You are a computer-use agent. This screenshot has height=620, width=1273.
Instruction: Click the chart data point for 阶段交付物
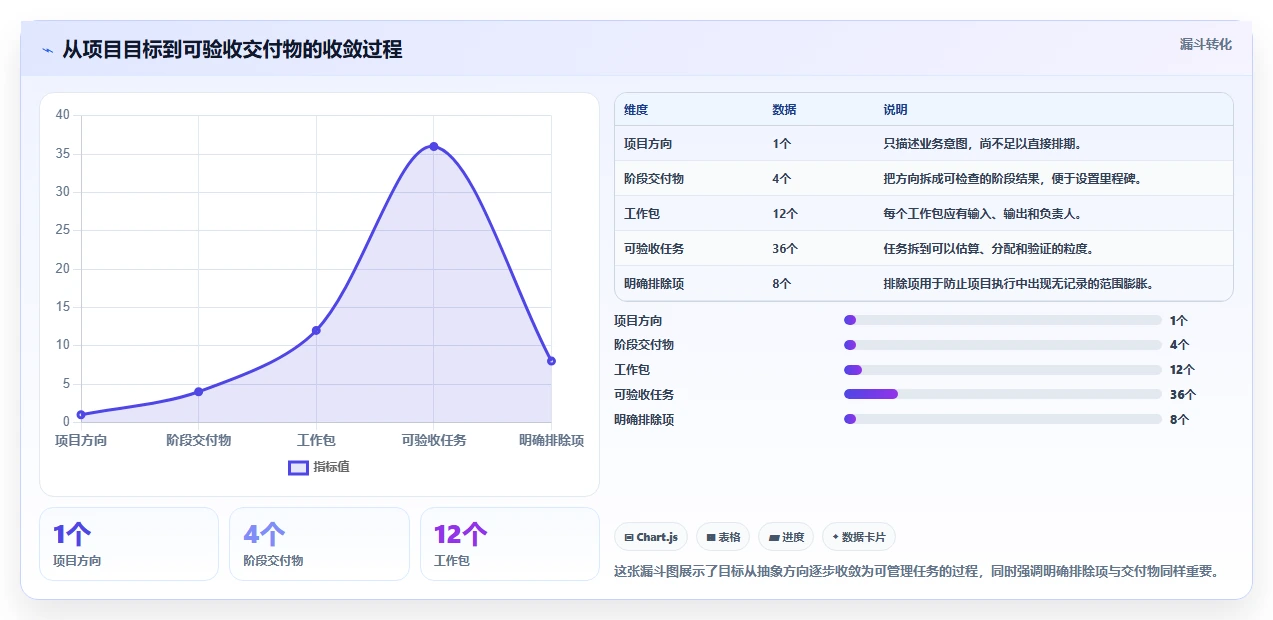[x=198, y=391]
